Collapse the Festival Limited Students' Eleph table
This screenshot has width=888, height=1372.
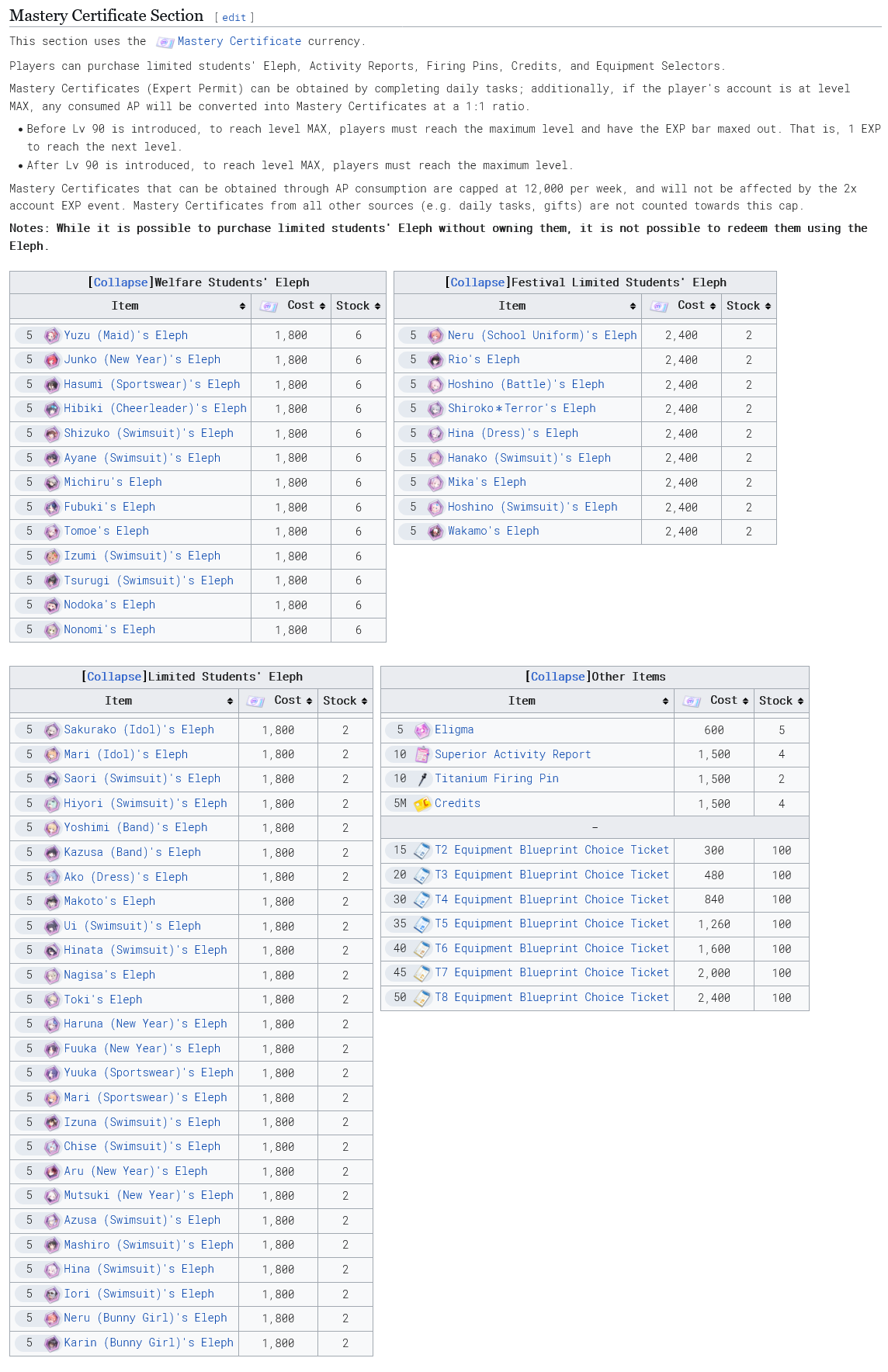[477, 282]
